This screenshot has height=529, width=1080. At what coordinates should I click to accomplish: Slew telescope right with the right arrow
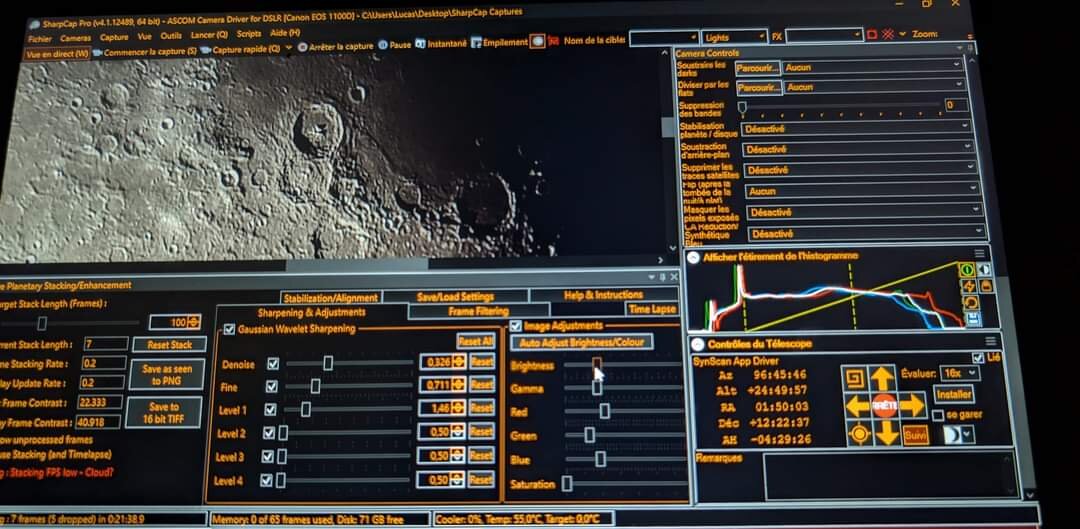(x=913, y=405)
